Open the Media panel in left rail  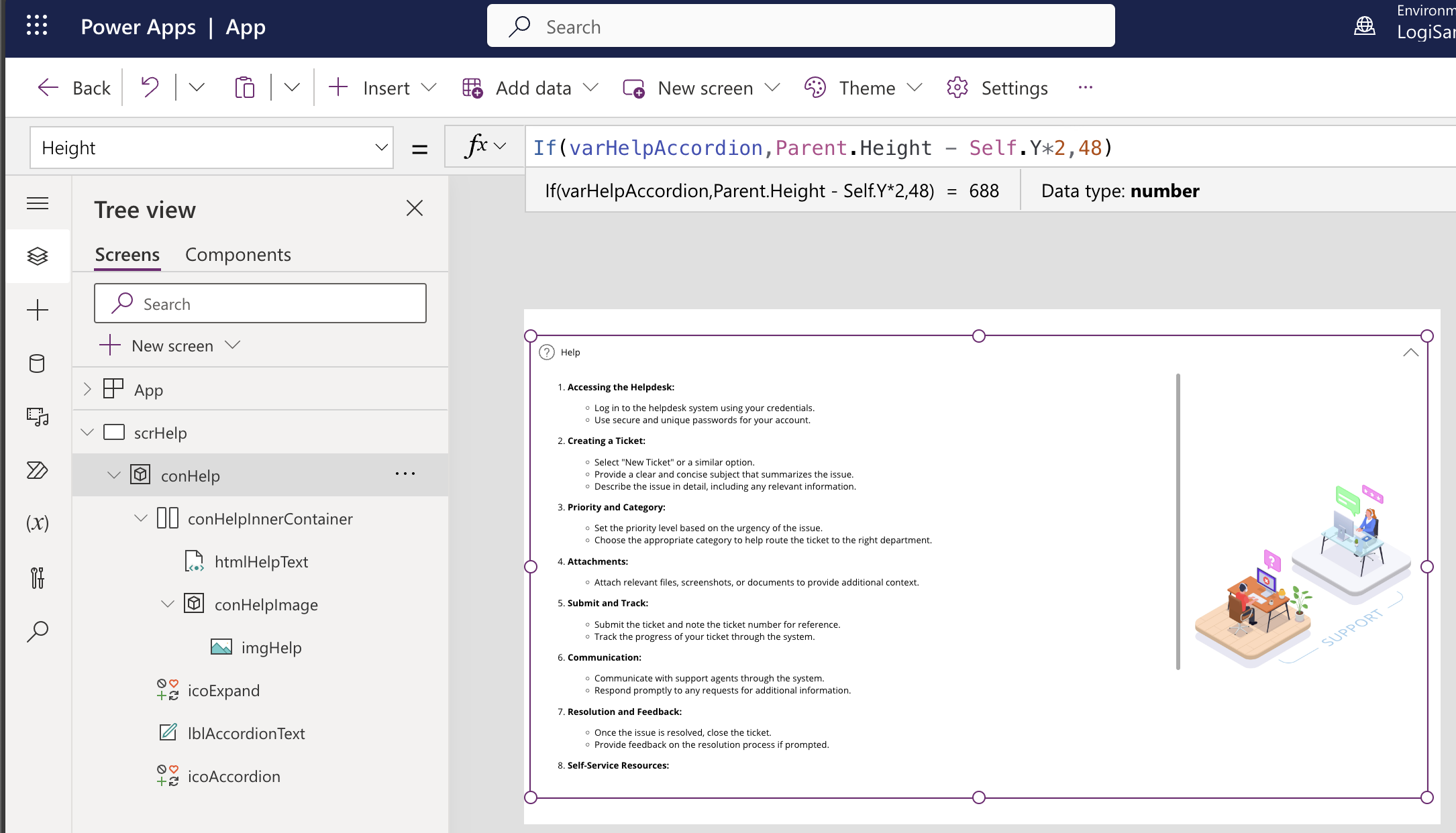pos(38,417)
